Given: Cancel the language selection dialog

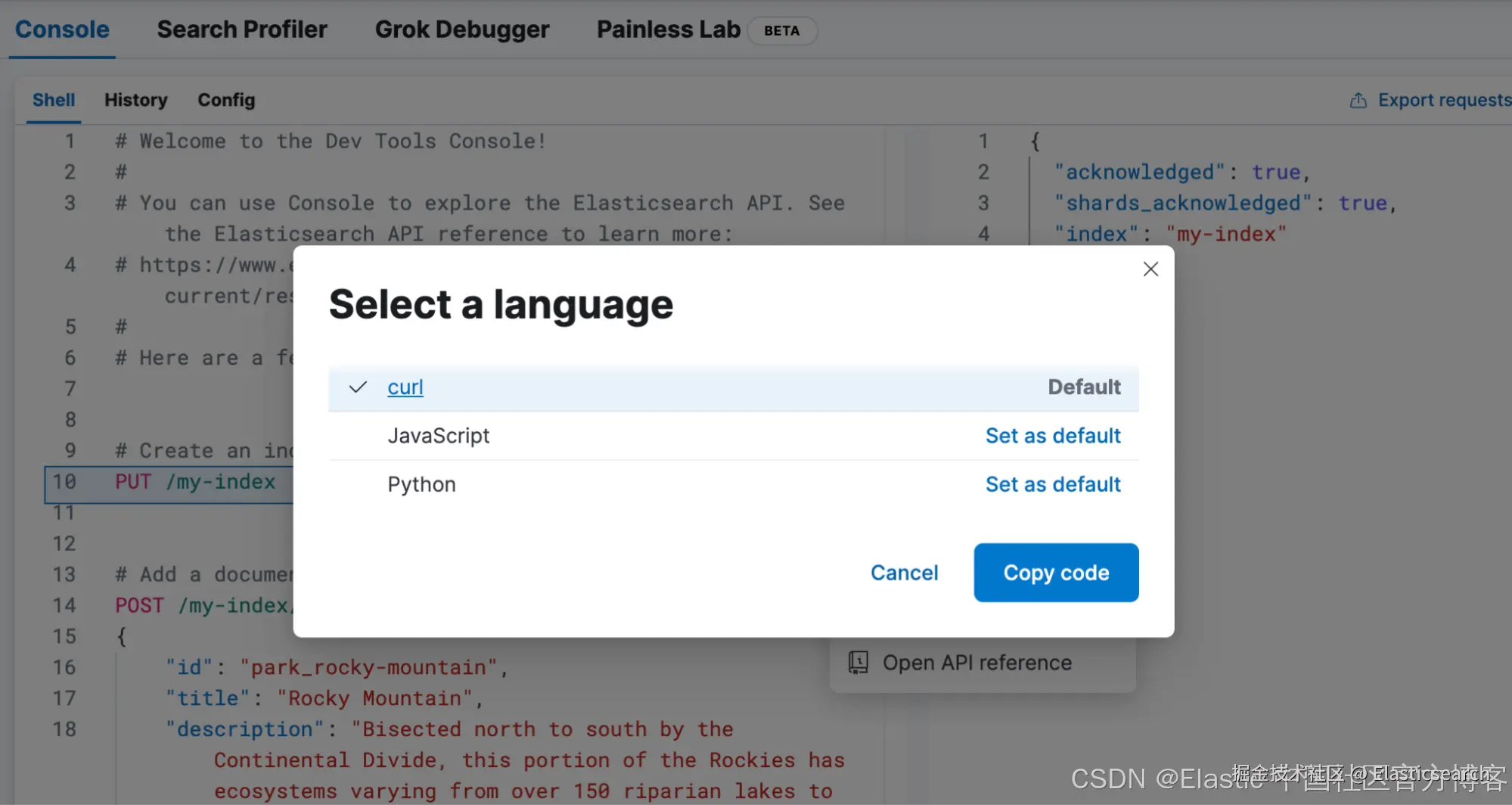Looking at the screenshot, I should (x=904, y=573).
